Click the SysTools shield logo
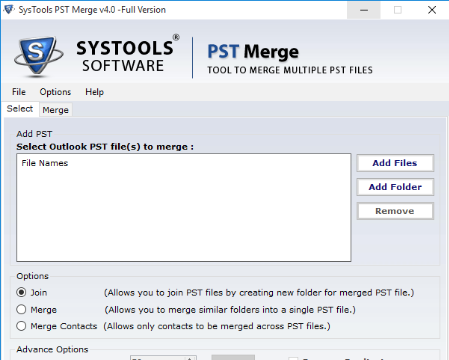This screenshot has width=449, height=360. (38, 56)
